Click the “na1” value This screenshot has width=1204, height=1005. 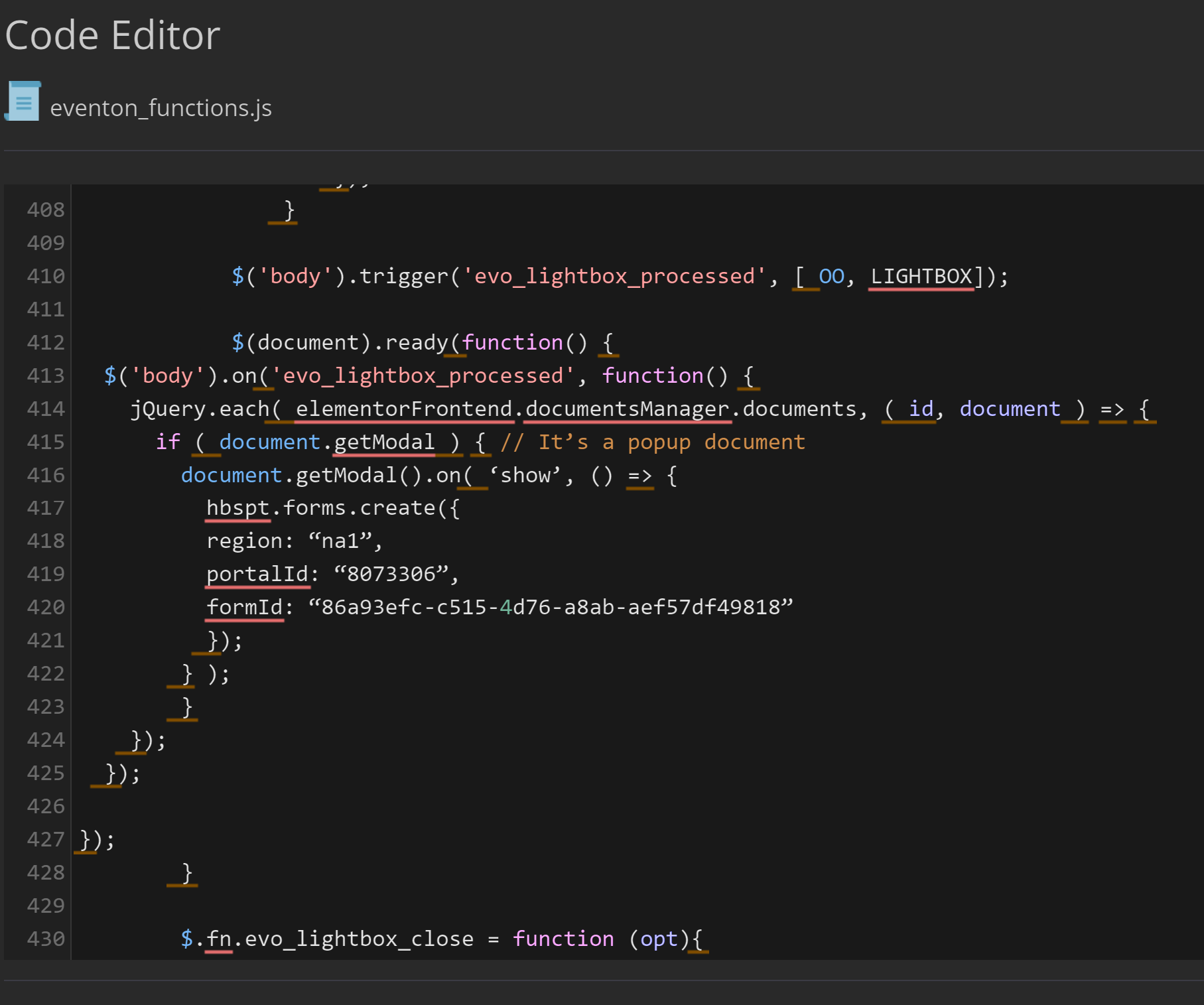(340, 541)
